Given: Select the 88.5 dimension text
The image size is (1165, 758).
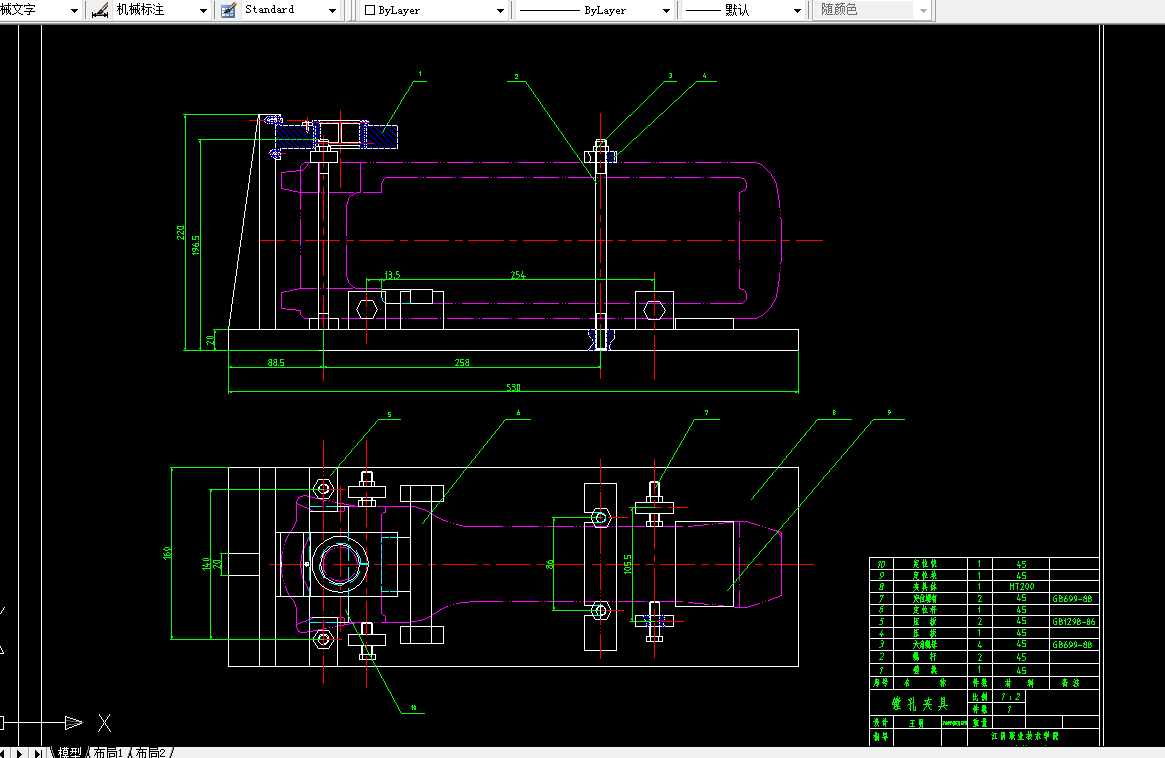Looking at the screenshot, I should [x=276, y=363].
